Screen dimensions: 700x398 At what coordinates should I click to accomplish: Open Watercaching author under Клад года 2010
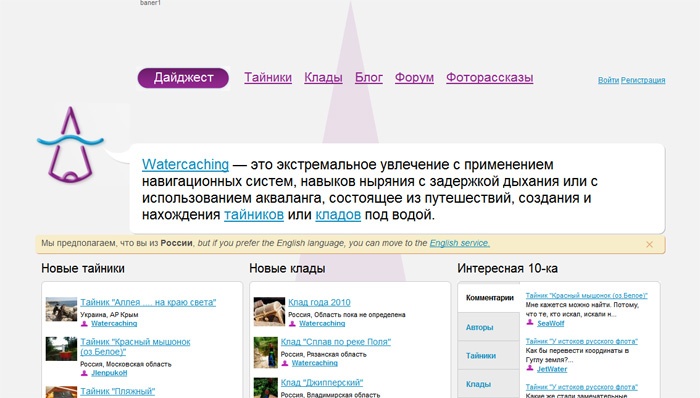point(322,323)
